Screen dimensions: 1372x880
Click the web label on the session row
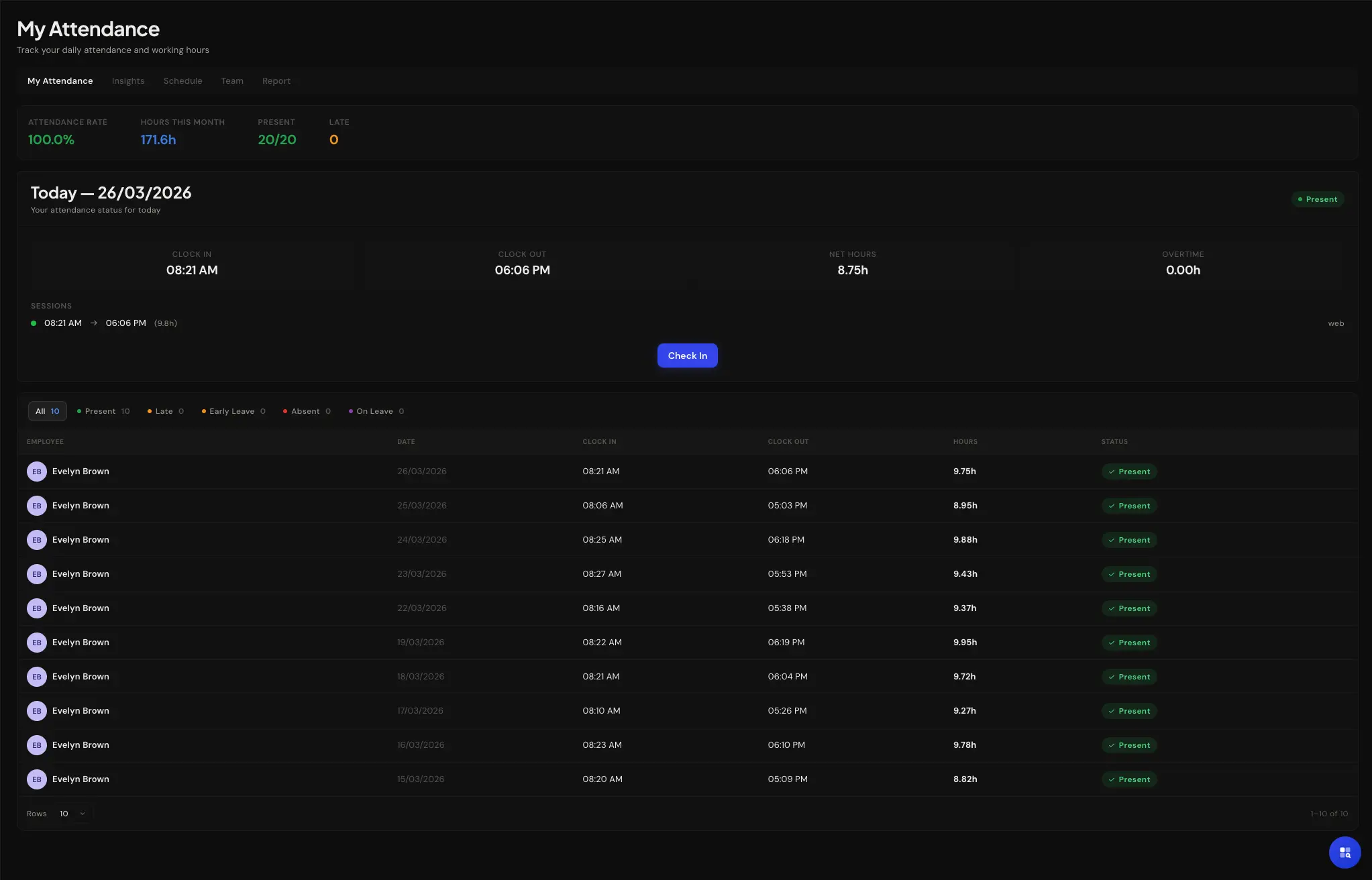click(1336, 323)
